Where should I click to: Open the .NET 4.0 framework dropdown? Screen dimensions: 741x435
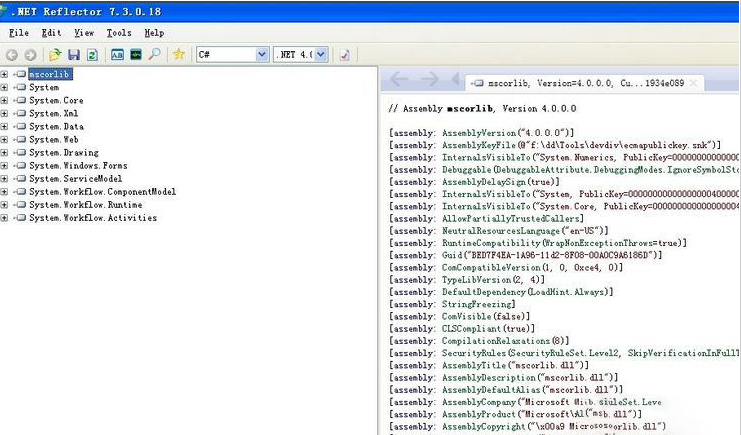[x=321, y=55]
